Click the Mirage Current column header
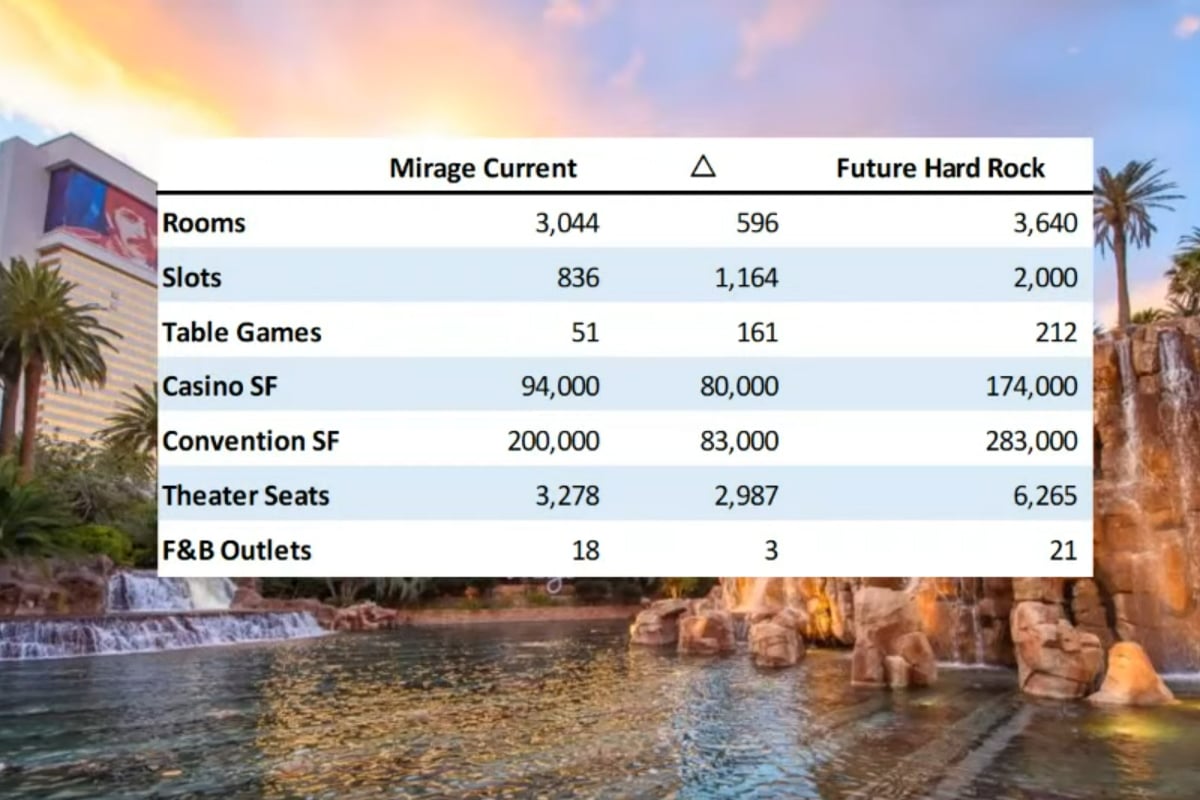 [483, 168]
